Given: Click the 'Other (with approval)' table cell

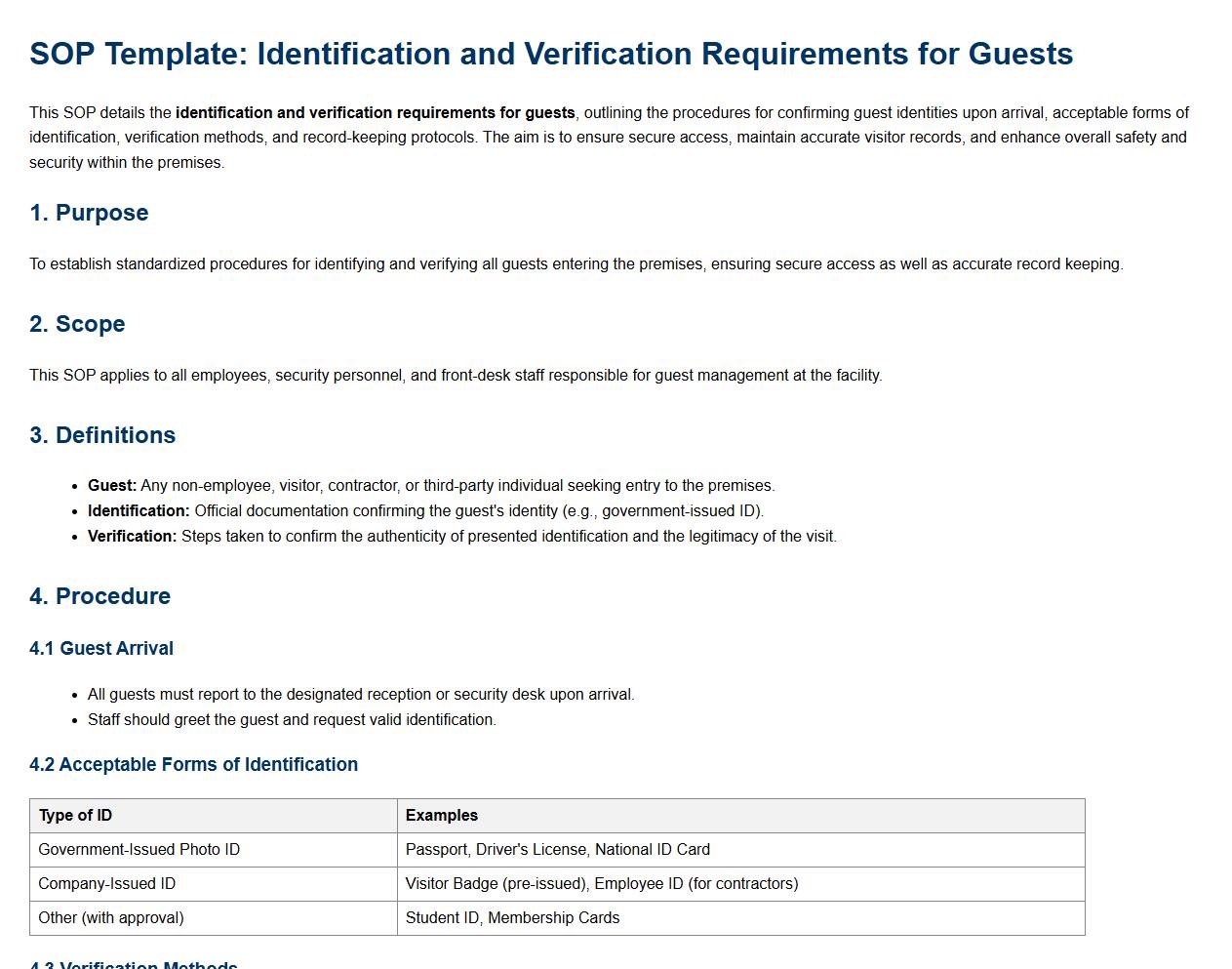Looking at the screenshot, I should tap(110, 918).
